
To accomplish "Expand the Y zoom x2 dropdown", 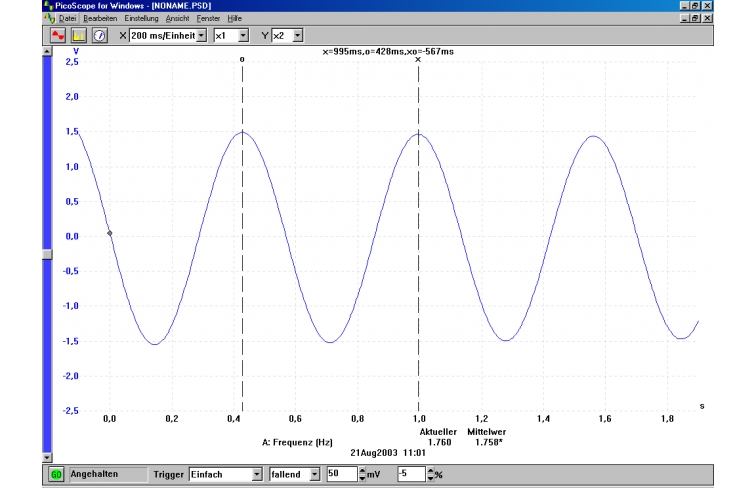I will (x=298, y=36).
